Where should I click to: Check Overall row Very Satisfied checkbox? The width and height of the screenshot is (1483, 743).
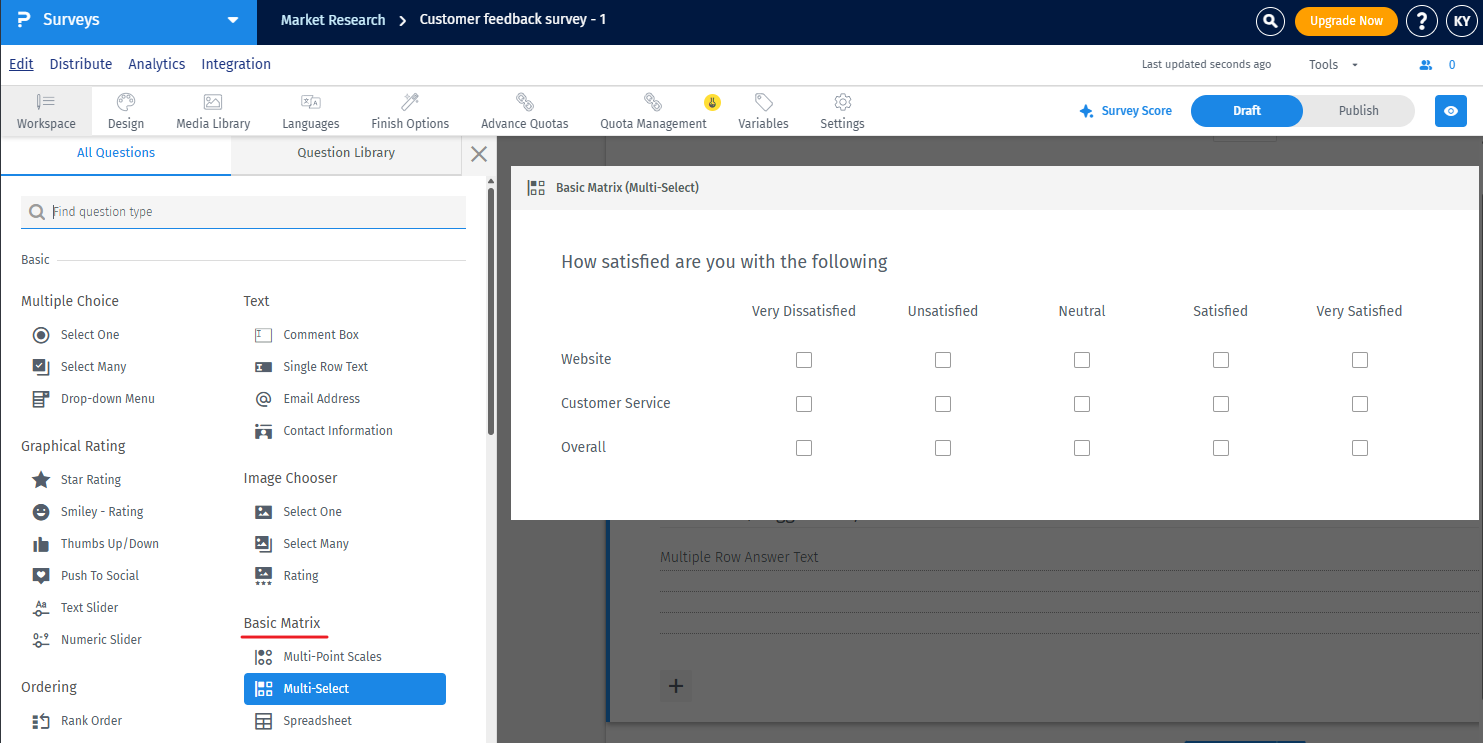click(x=1360, y=448)
